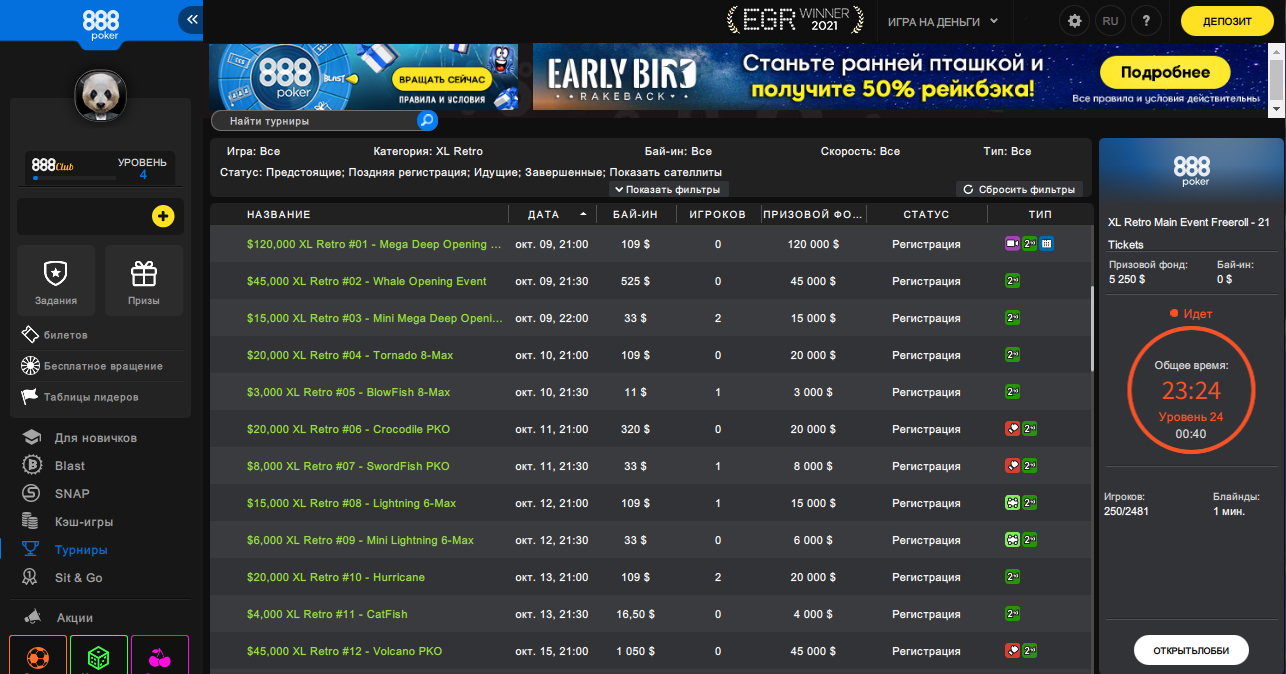Click the purple camera icon in XL Retro #01 row
The width and height of the screenshot is (1286, 674).
click(1012, 244)
